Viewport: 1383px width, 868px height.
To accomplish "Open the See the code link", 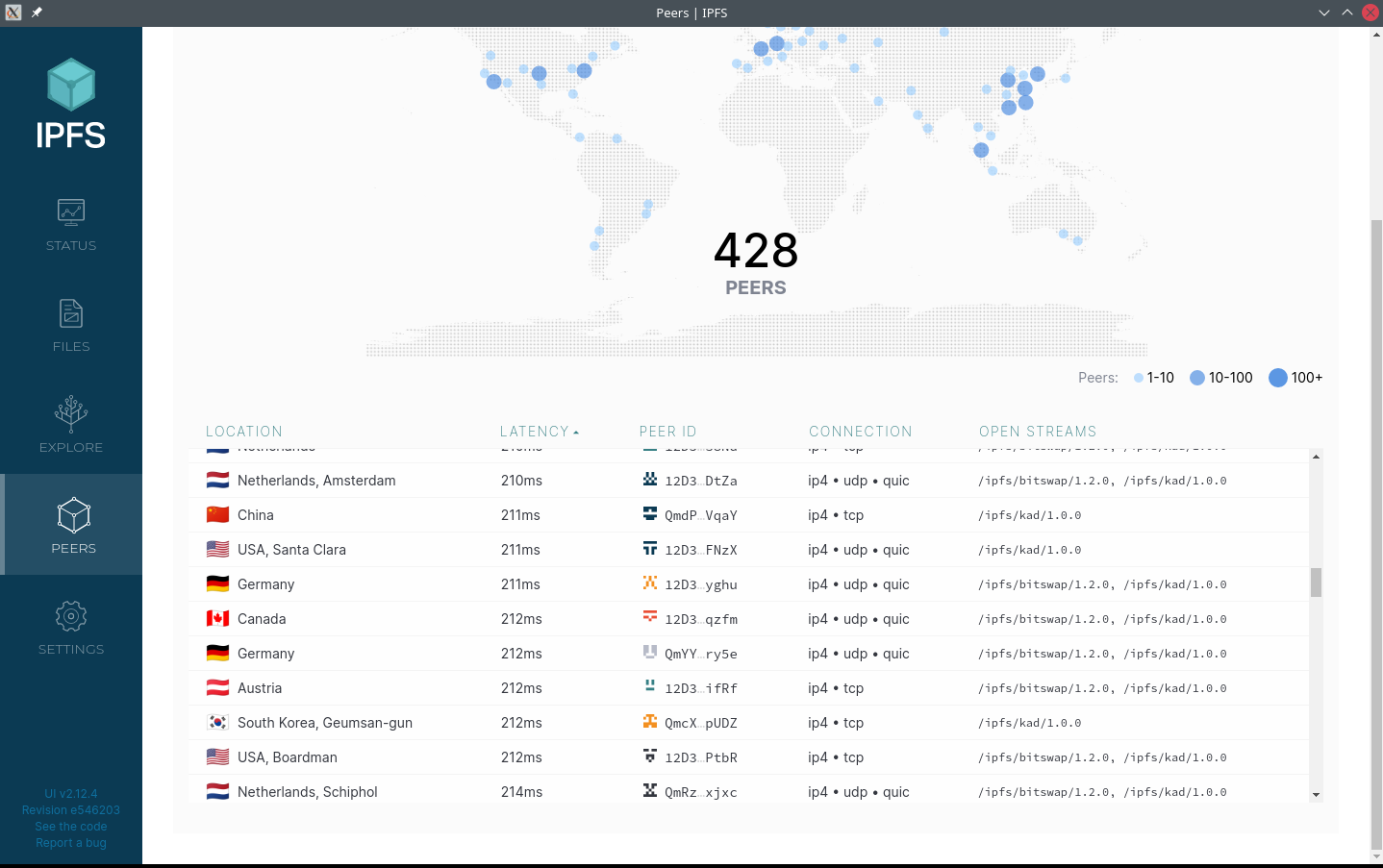I will [71, 827].
